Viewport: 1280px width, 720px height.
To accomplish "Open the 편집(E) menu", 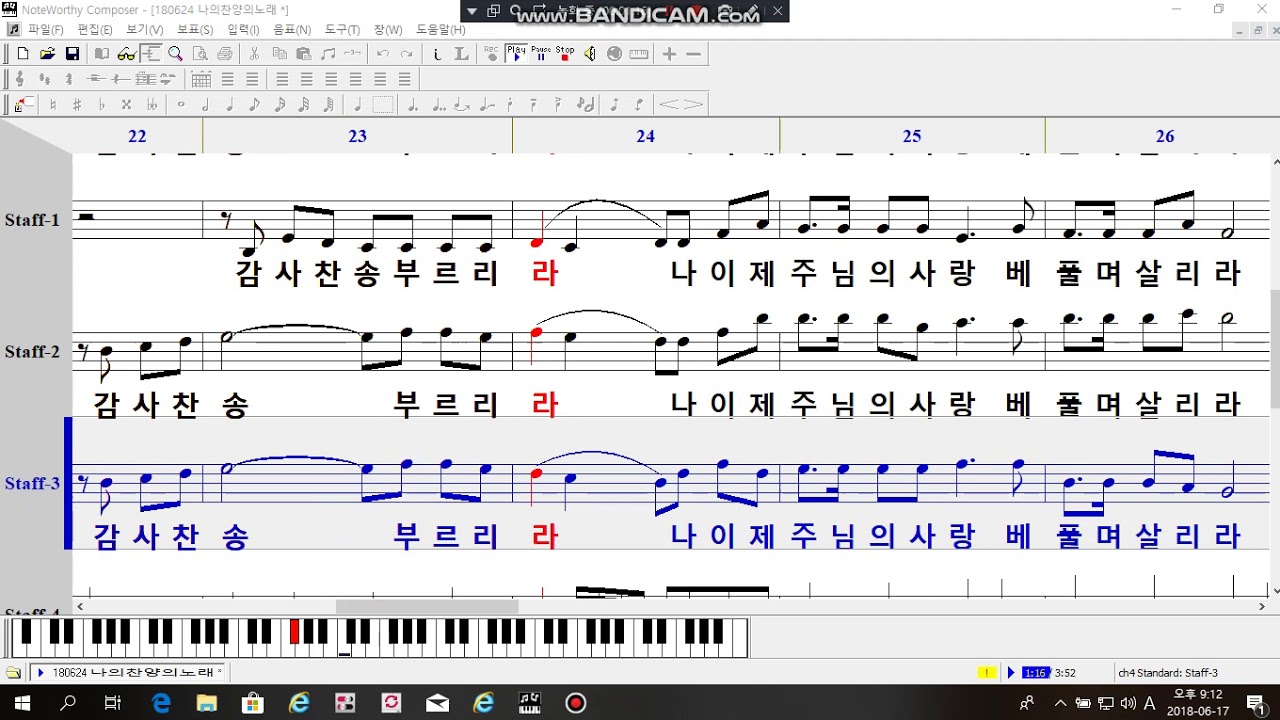I will coord(95,30).
